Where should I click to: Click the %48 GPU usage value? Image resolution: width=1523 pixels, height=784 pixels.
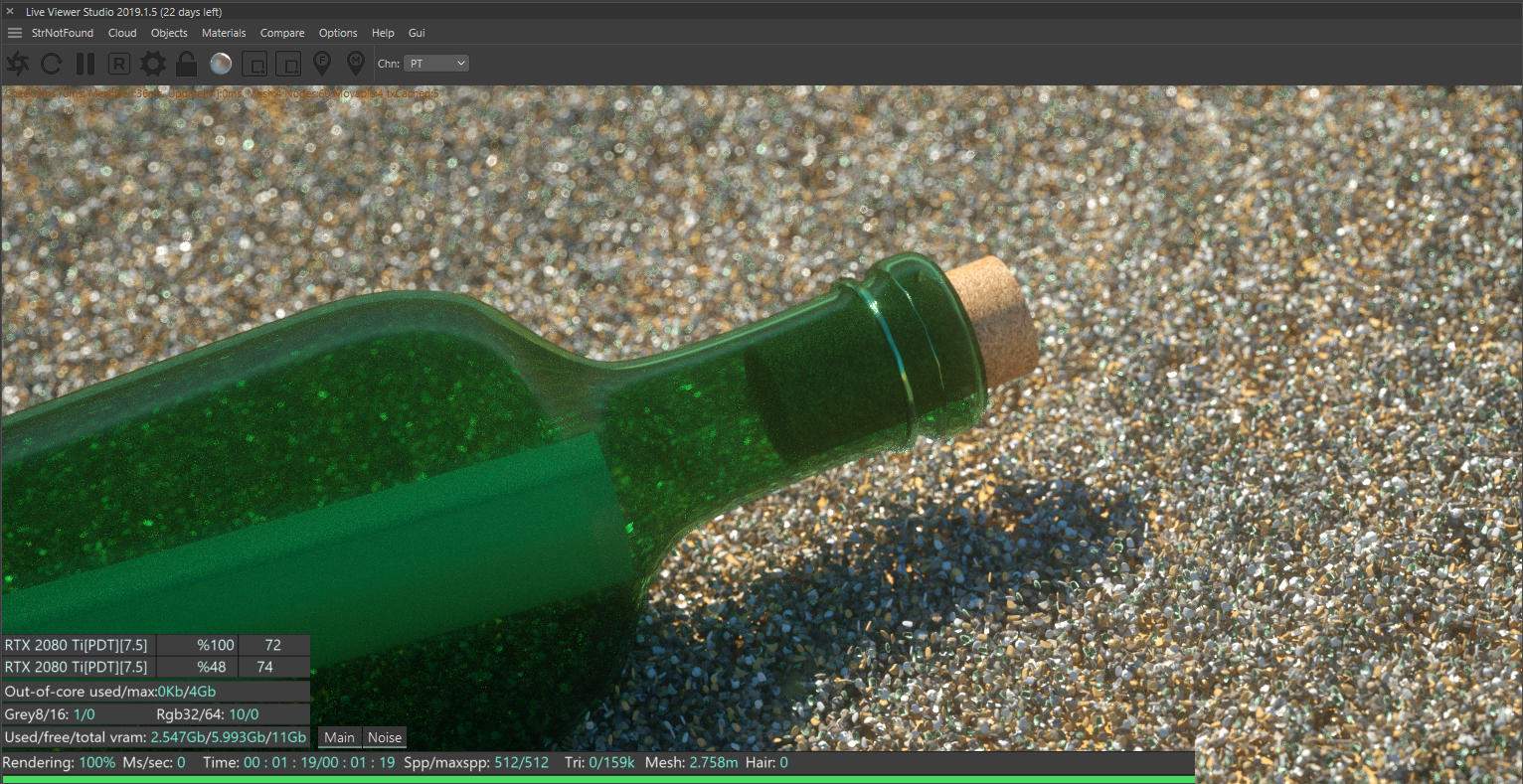[x=212, y=667]
